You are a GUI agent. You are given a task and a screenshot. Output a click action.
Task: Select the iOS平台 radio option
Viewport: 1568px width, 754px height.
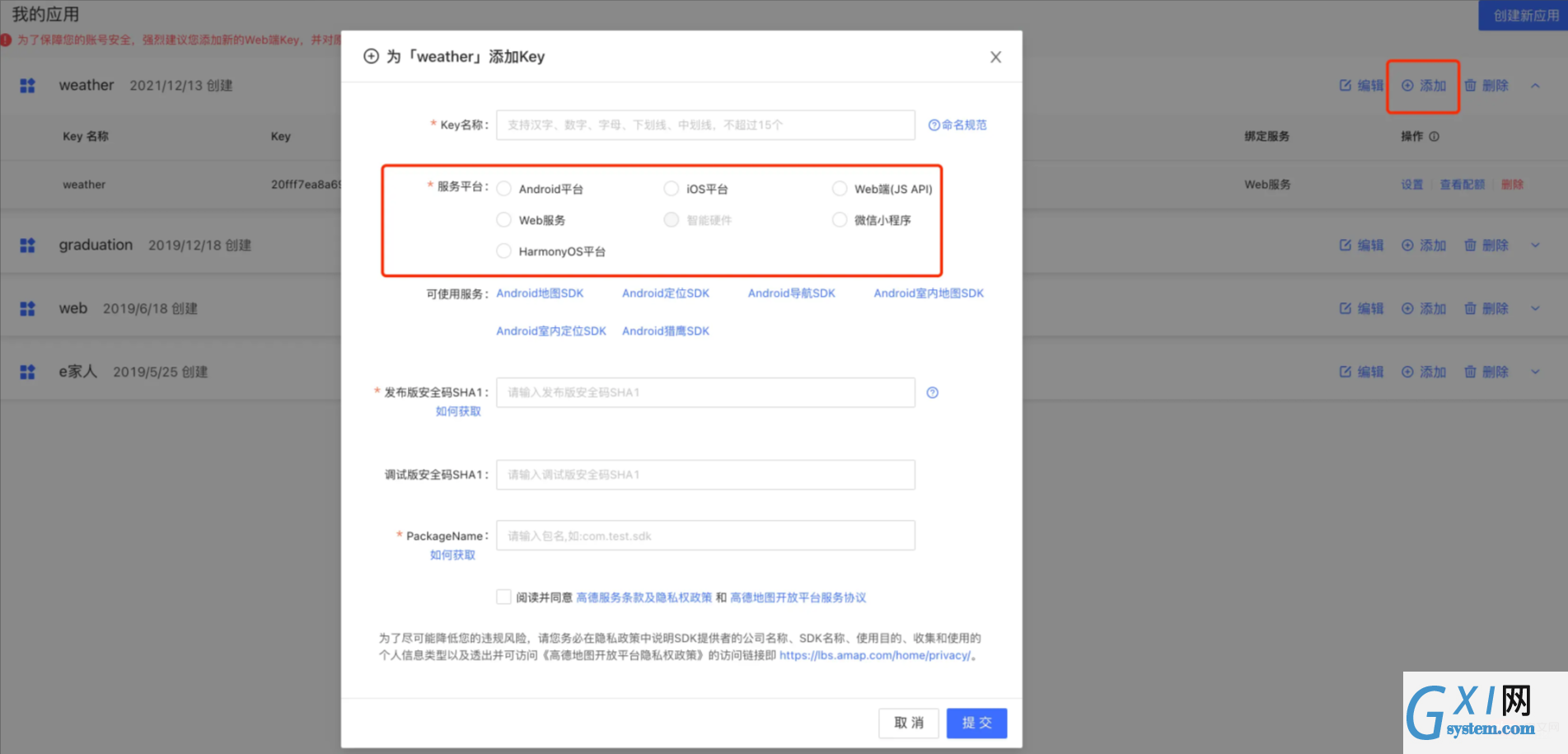[672, 189]
